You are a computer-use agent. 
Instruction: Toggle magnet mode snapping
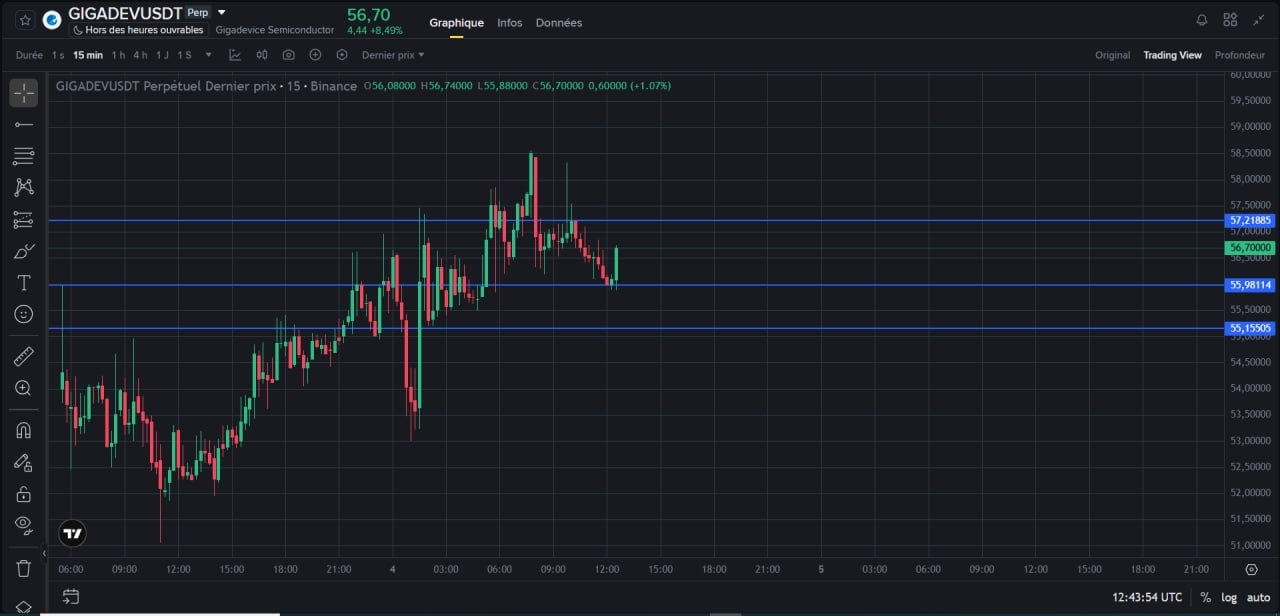tap(24, 430)
